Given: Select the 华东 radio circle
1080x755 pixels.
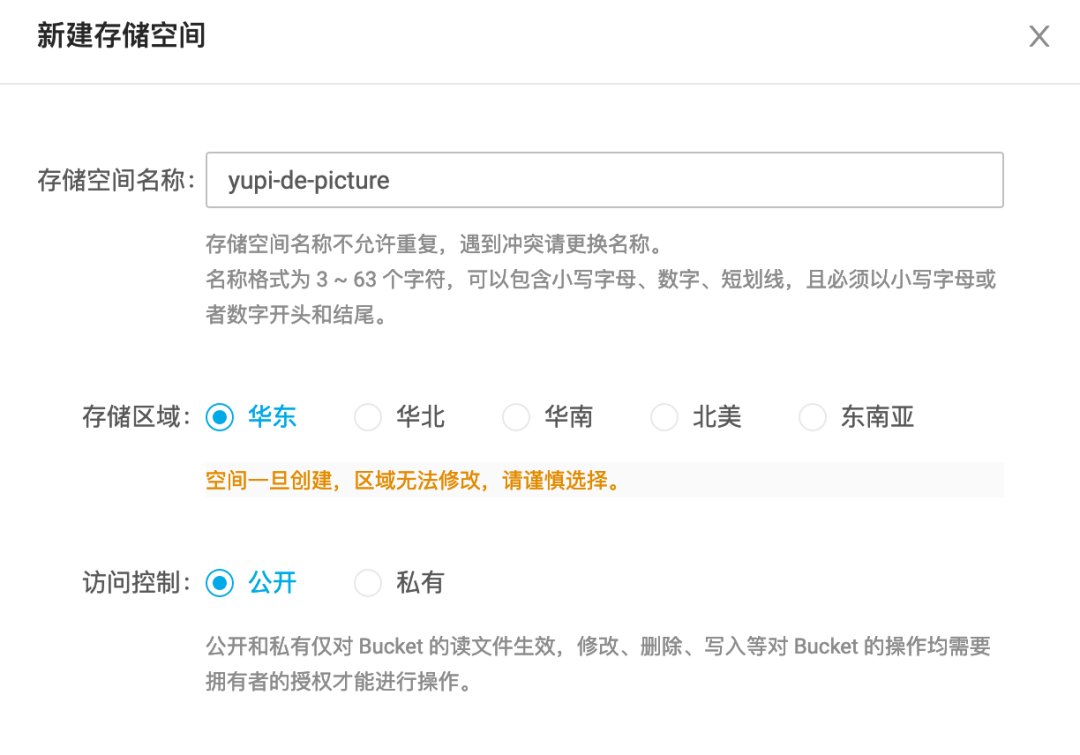Looking at the screenshot, I should (x=219, y=417).
